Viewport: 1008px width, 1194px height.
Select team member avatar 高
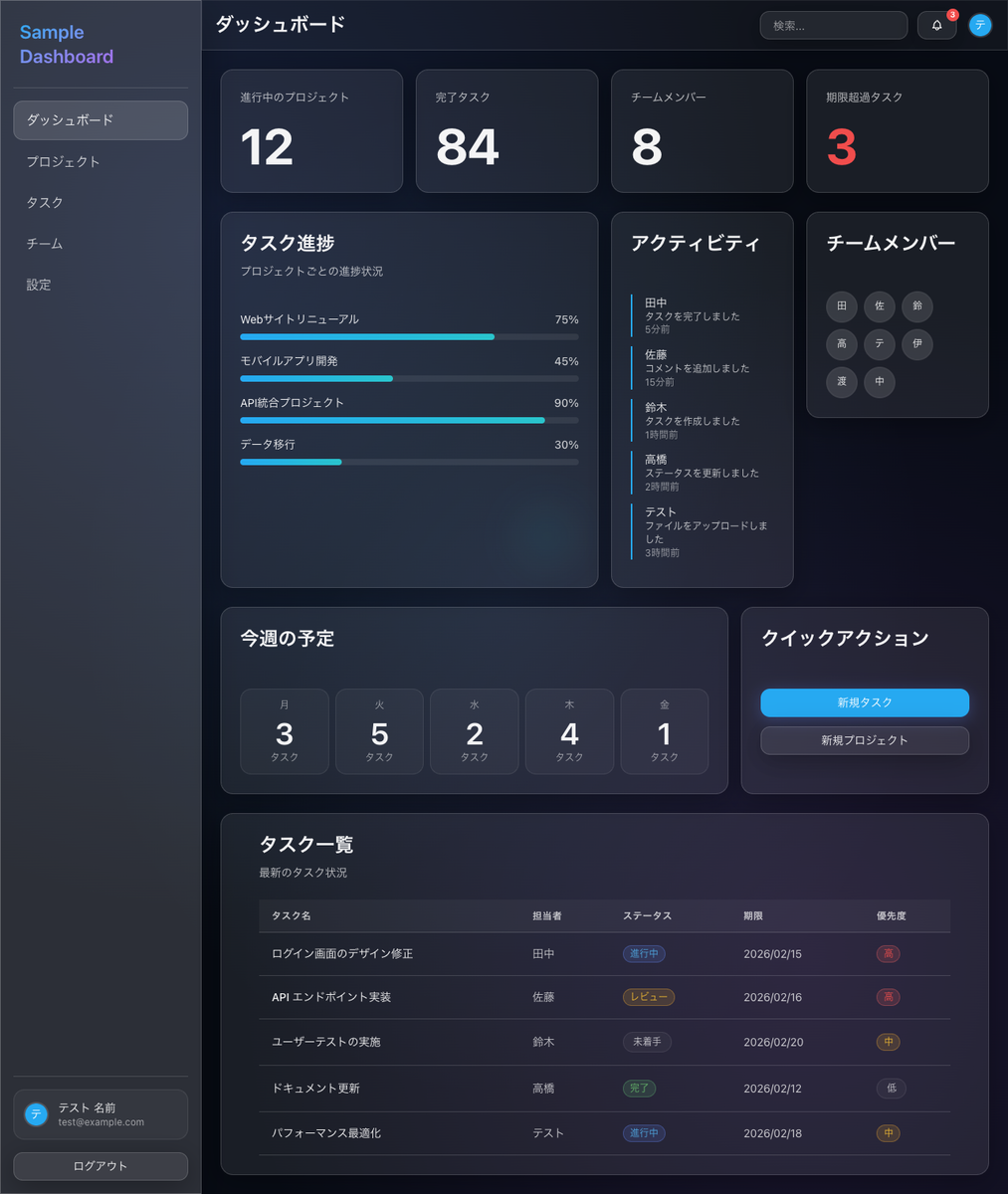(x=842, y=344)
